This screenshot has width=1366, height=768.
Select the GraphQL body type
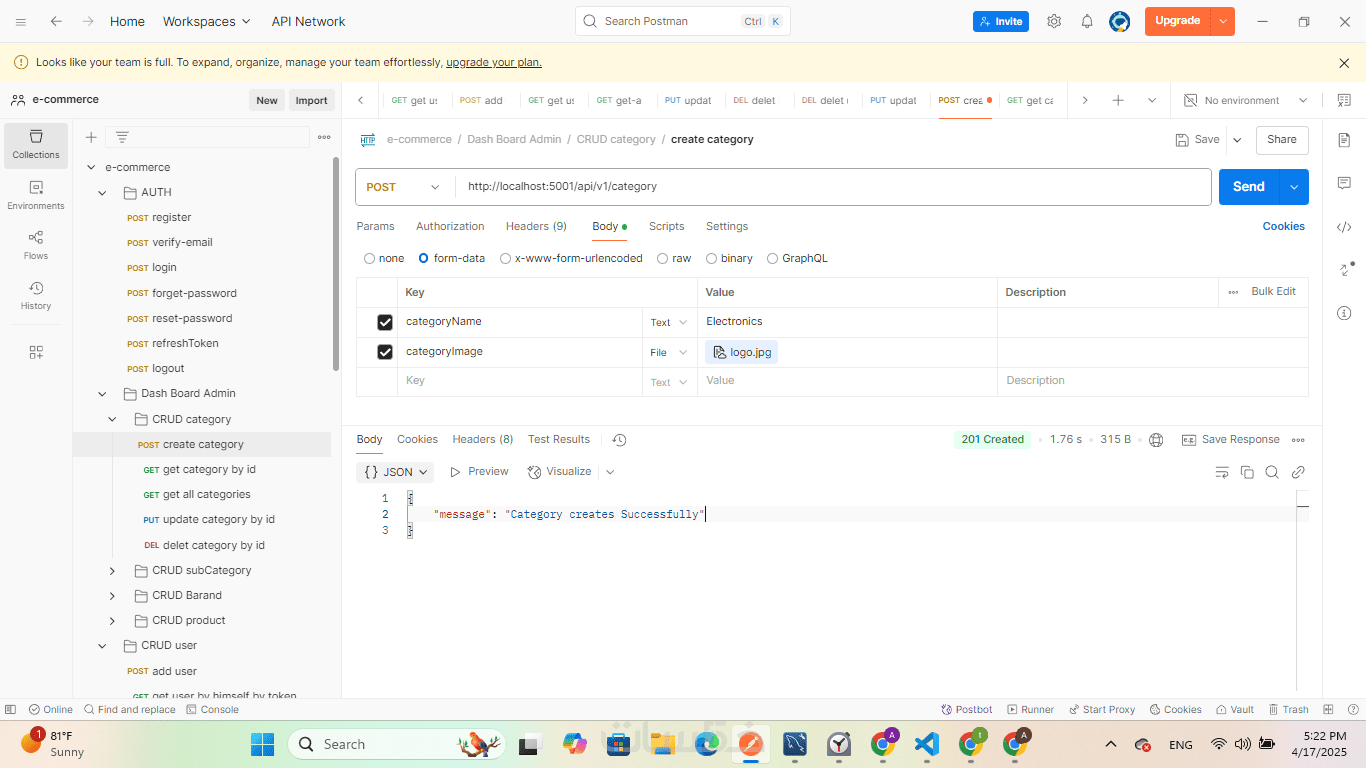pyautogui.click(x=797, y=258)
